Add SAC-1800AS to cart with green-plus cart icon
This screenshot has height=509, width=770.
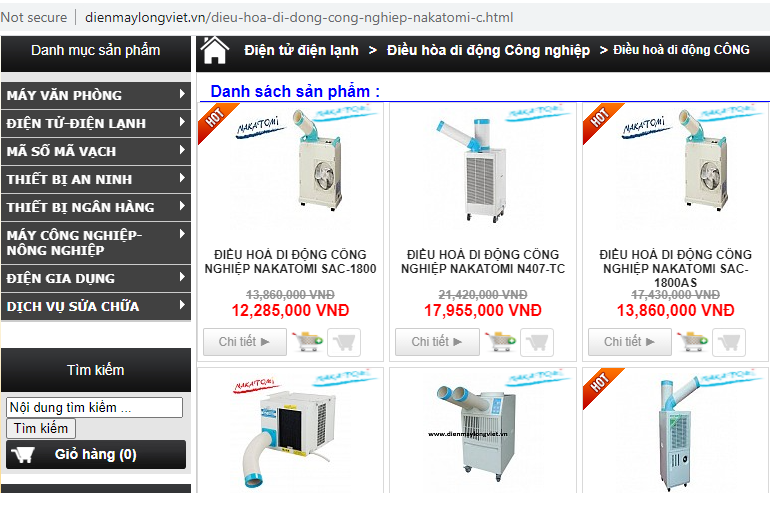point(692,342)
